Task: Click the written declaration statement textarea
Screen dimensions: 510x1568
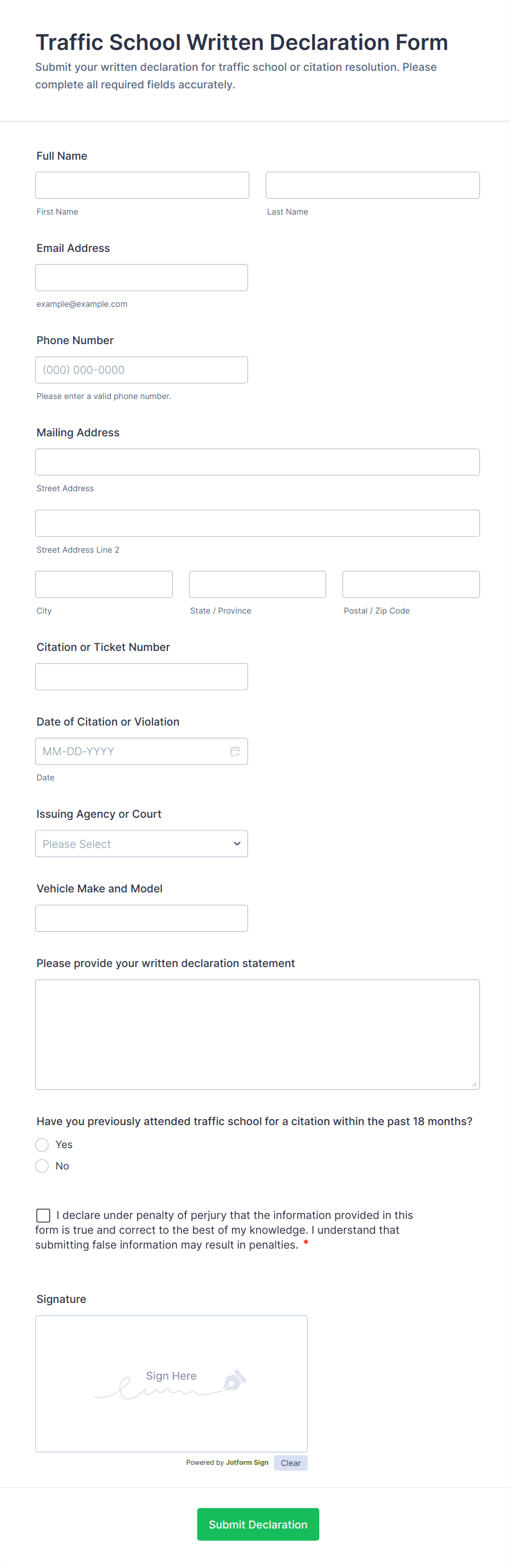Action: click(257, 1033)
